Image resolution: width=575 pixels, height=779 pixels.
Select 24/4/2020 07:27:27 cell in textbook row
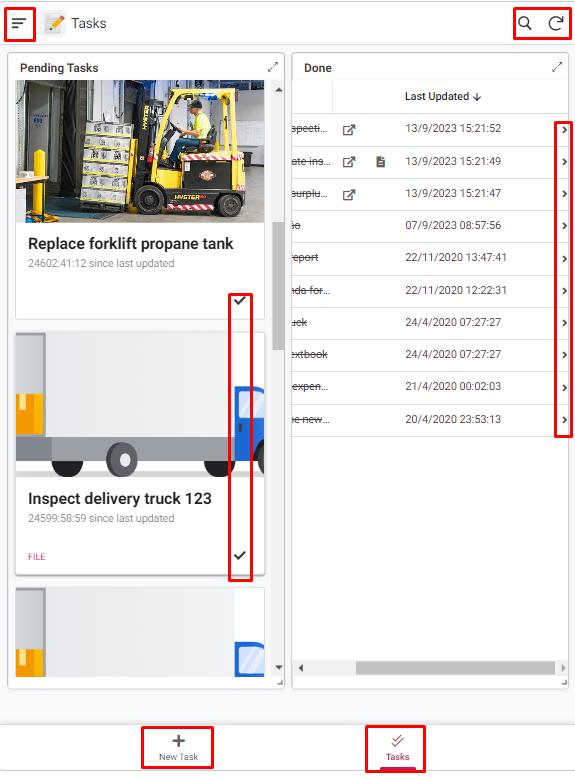(453, 354)
